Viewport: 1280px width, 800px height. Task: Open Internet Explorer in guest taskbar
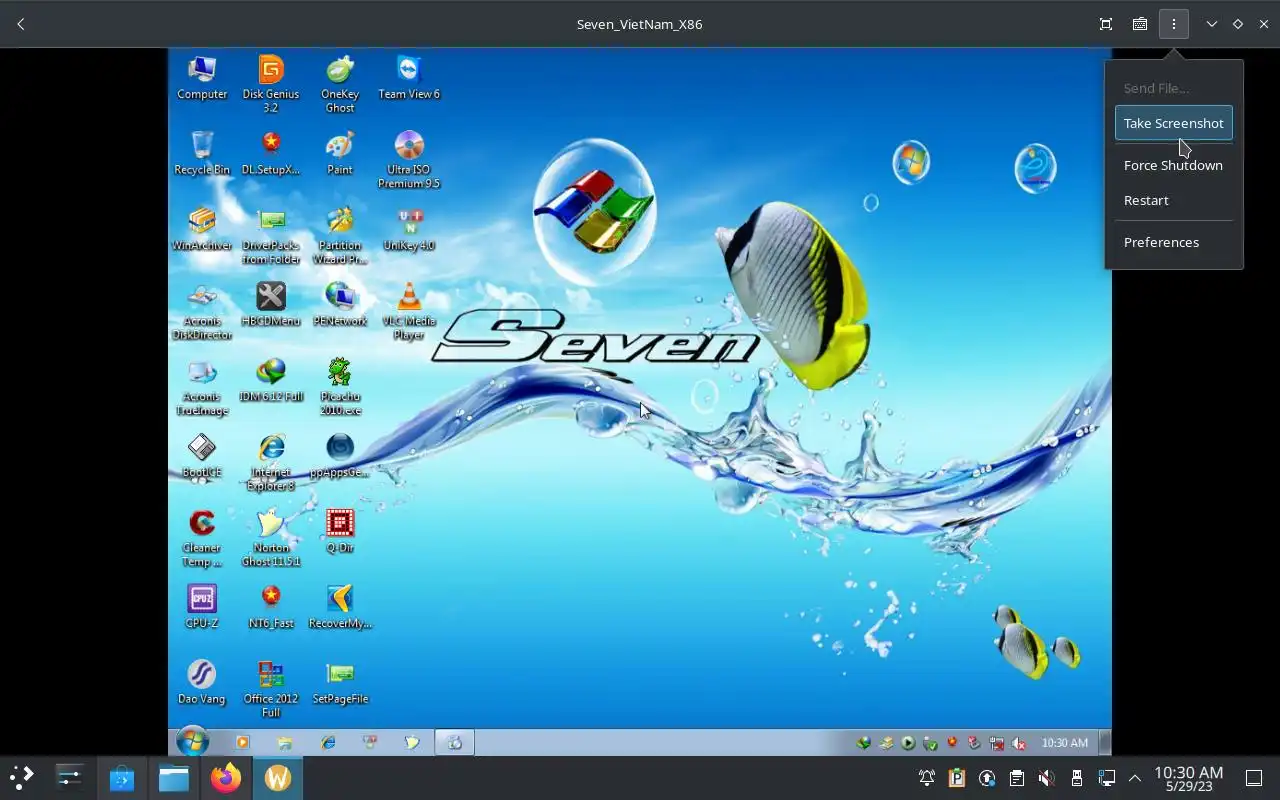tap(328, 743)
